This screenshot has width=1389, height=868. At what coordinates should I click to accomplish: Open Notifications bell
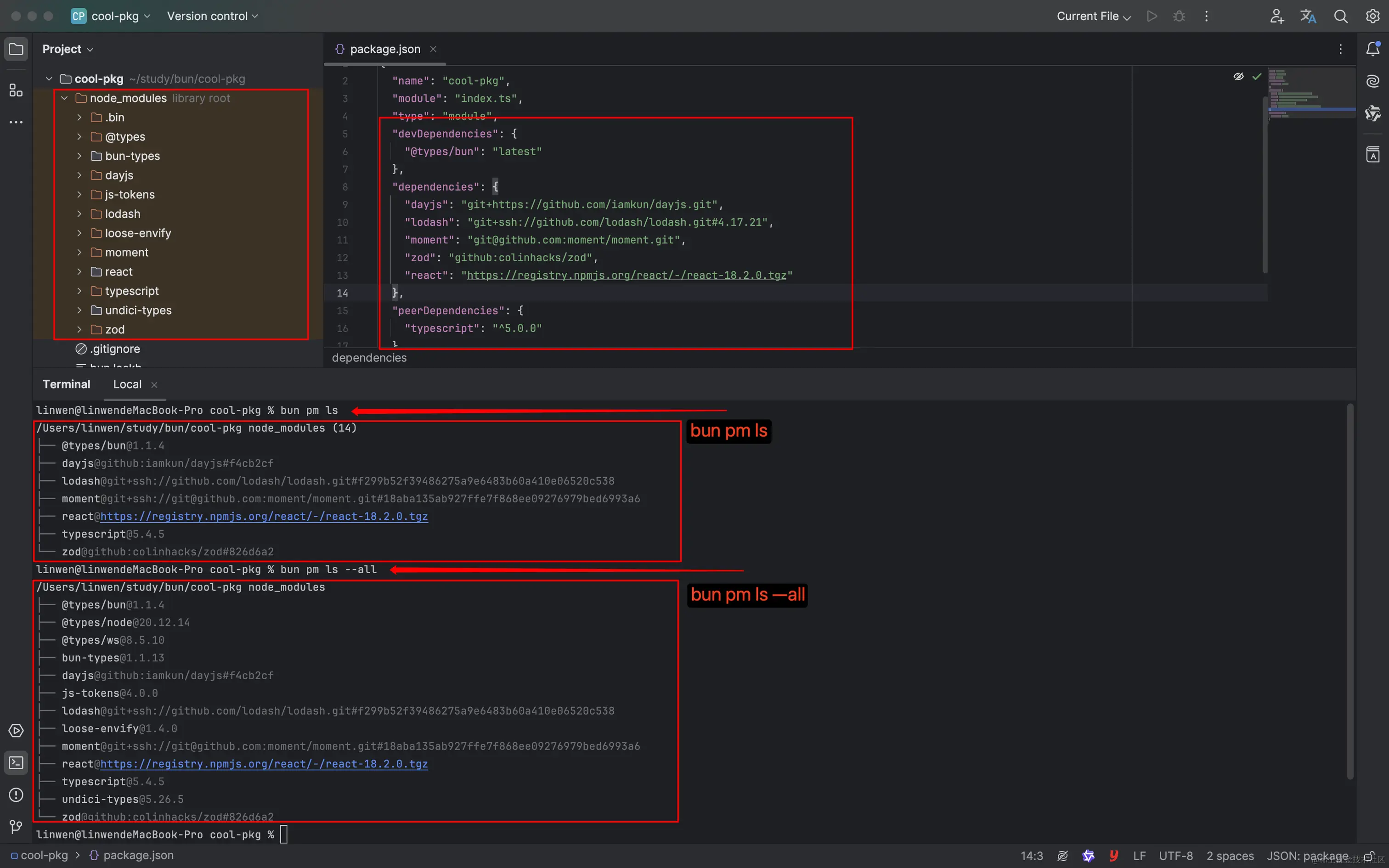pyautogui.click(x=1372, y=49)
